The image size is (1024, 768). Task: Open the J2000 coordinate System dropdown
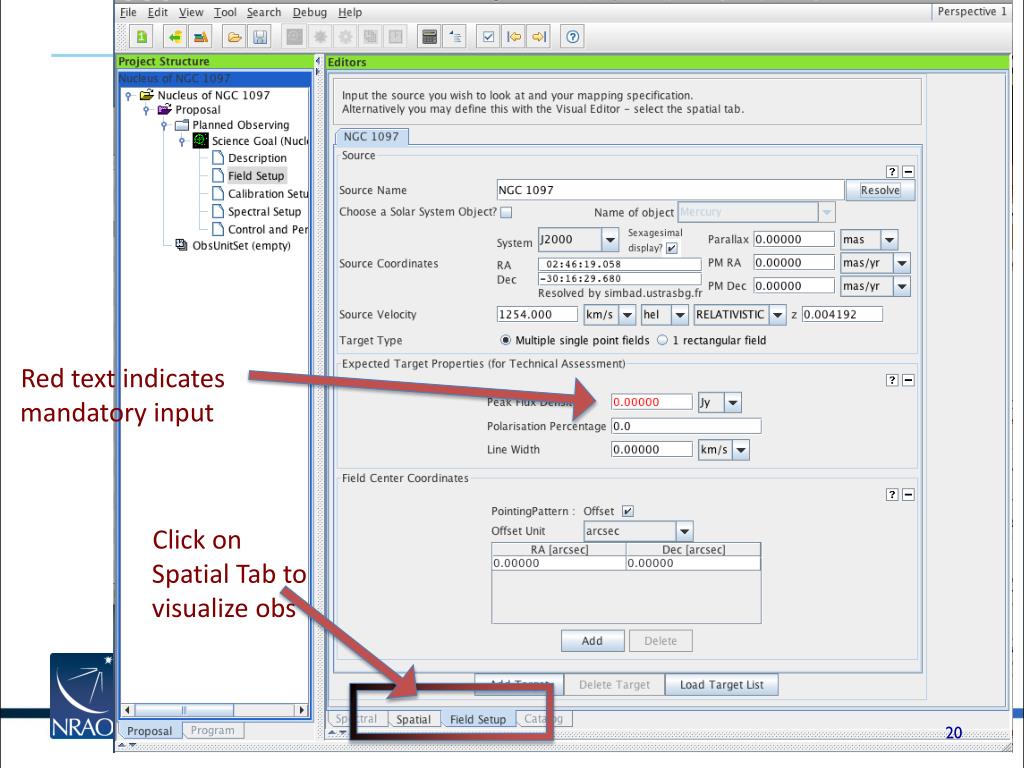[610, 240]
